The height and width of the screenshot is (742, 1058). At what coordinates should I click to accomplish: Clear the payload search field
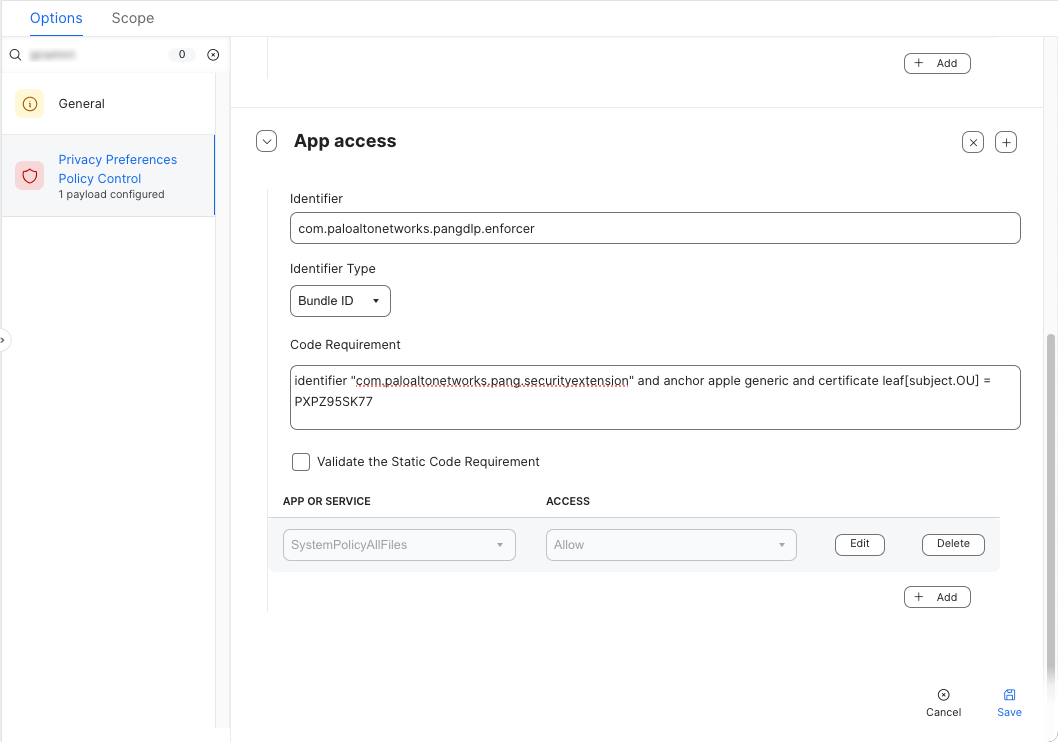click(x=213, y=55)
